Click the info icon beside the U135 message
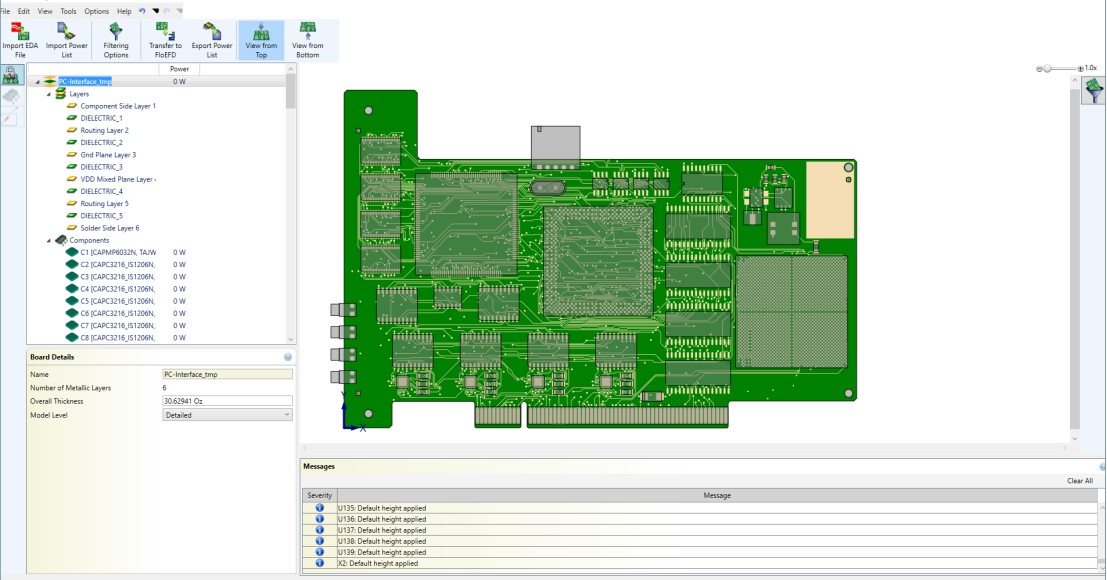1107x580 pixels. [x=319, y=508]
